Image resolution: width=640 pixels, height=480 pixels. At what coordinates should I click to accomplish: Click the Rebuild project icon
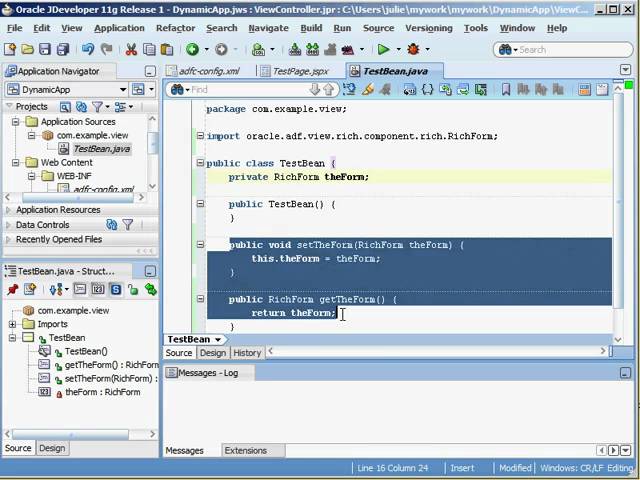313,49
